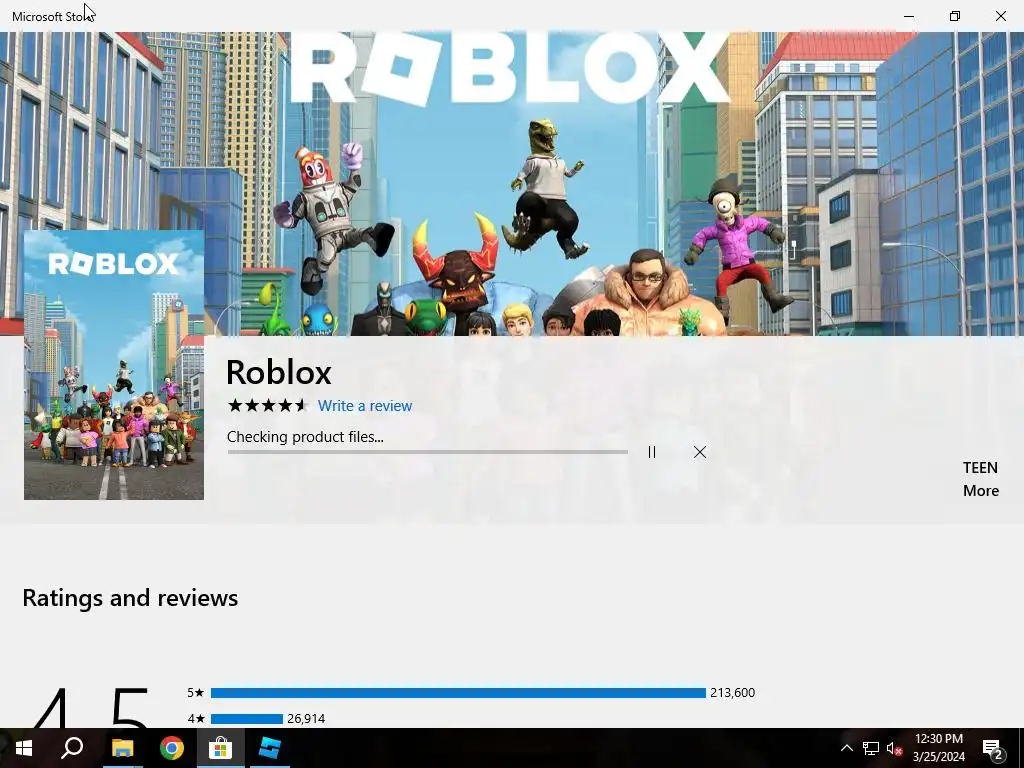This screenshot has width=1024, height=768.
Task: Click the Checking product files status text
Action: (x=305, y=437)
